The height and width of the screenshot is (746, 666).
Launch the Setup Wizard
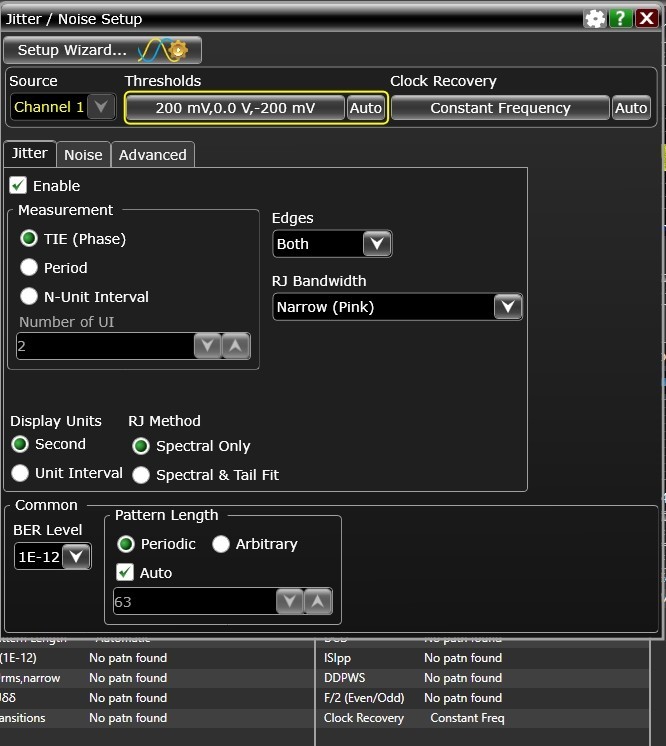(103, 50)
